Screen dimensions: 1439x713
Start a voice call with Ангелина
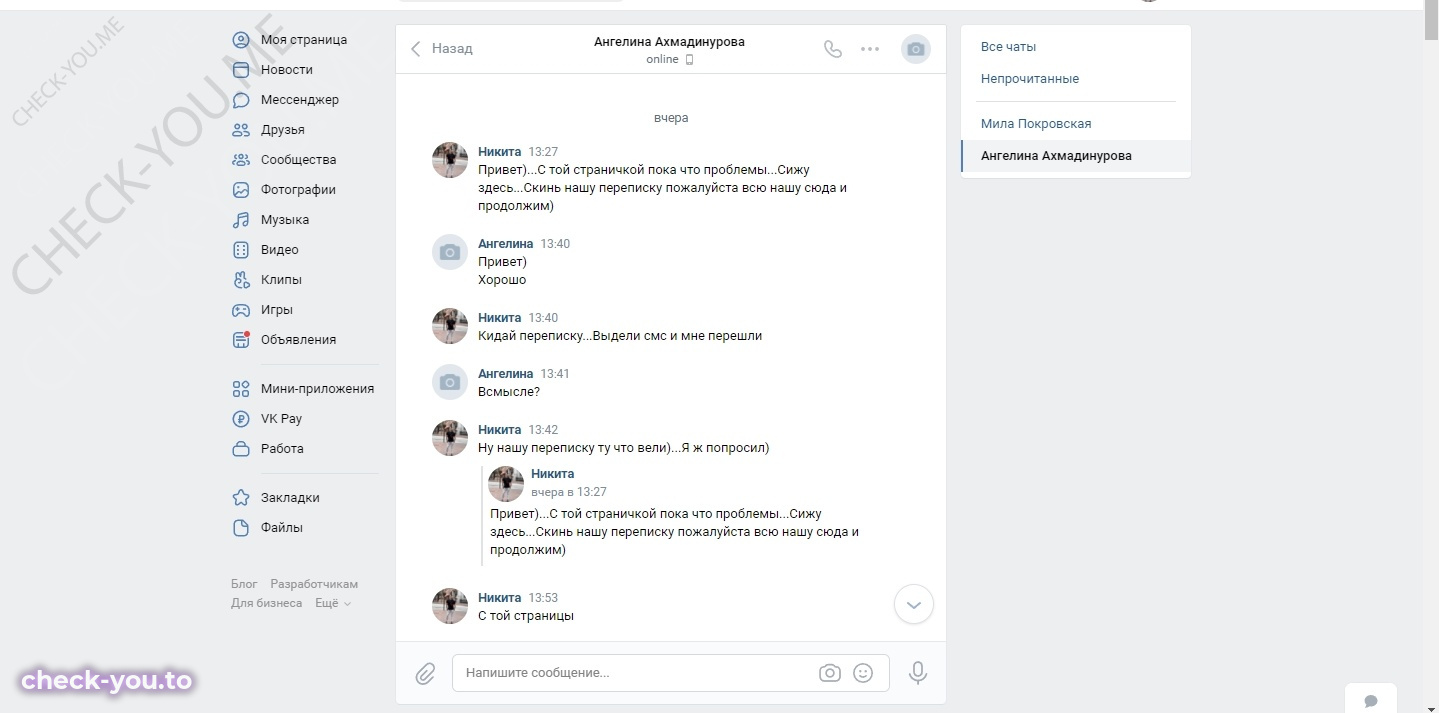pos(833,49)
